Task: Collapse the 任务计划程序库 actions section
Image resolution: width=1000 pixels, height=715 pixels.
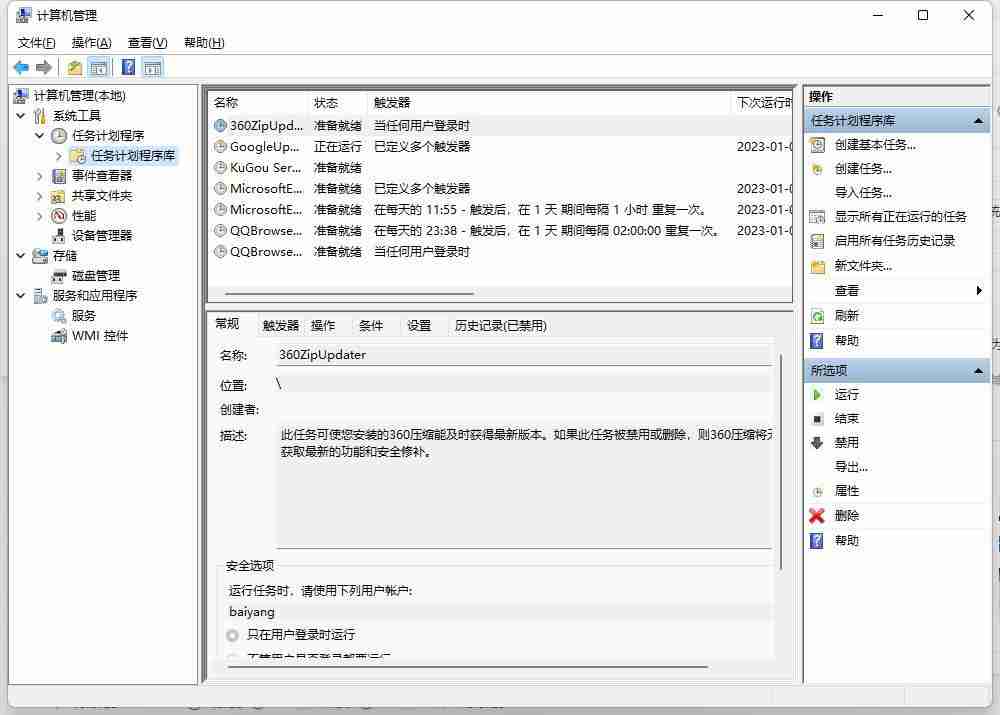Action: 978,121
